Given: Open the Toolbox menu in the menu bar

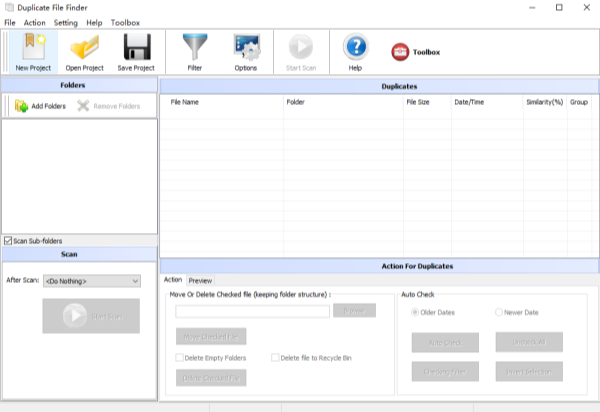Looking at the screenshot, I should coord(125,23).
